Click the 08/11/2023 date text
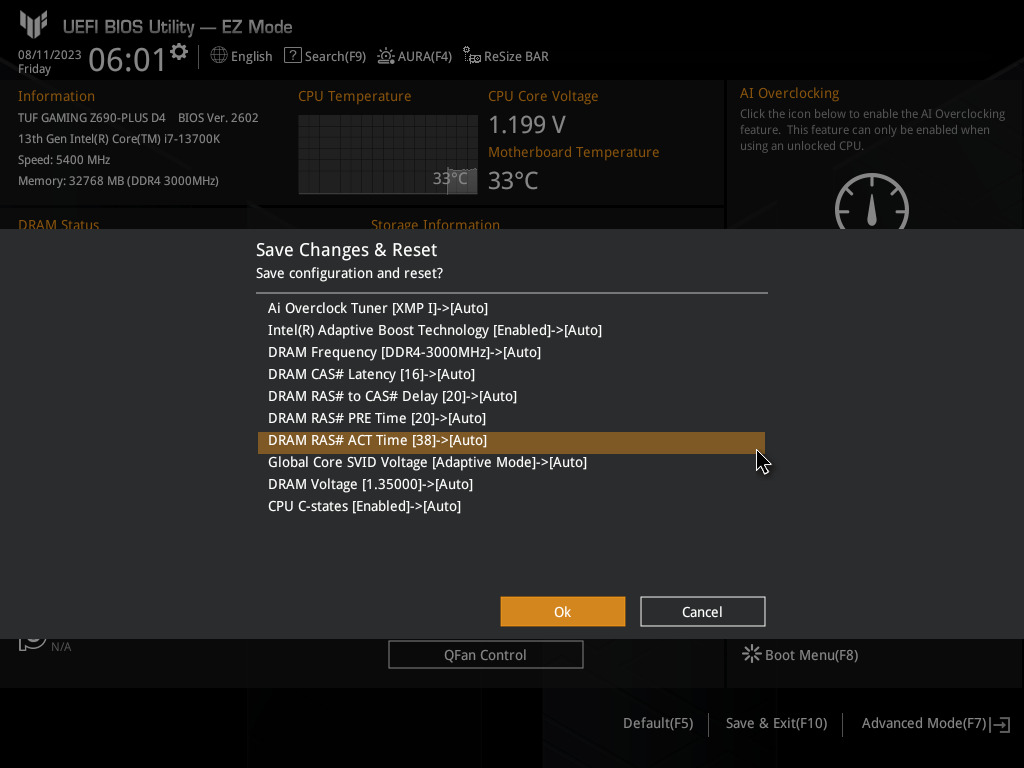The image size is (1024, 768). click(x=50, y=55)
